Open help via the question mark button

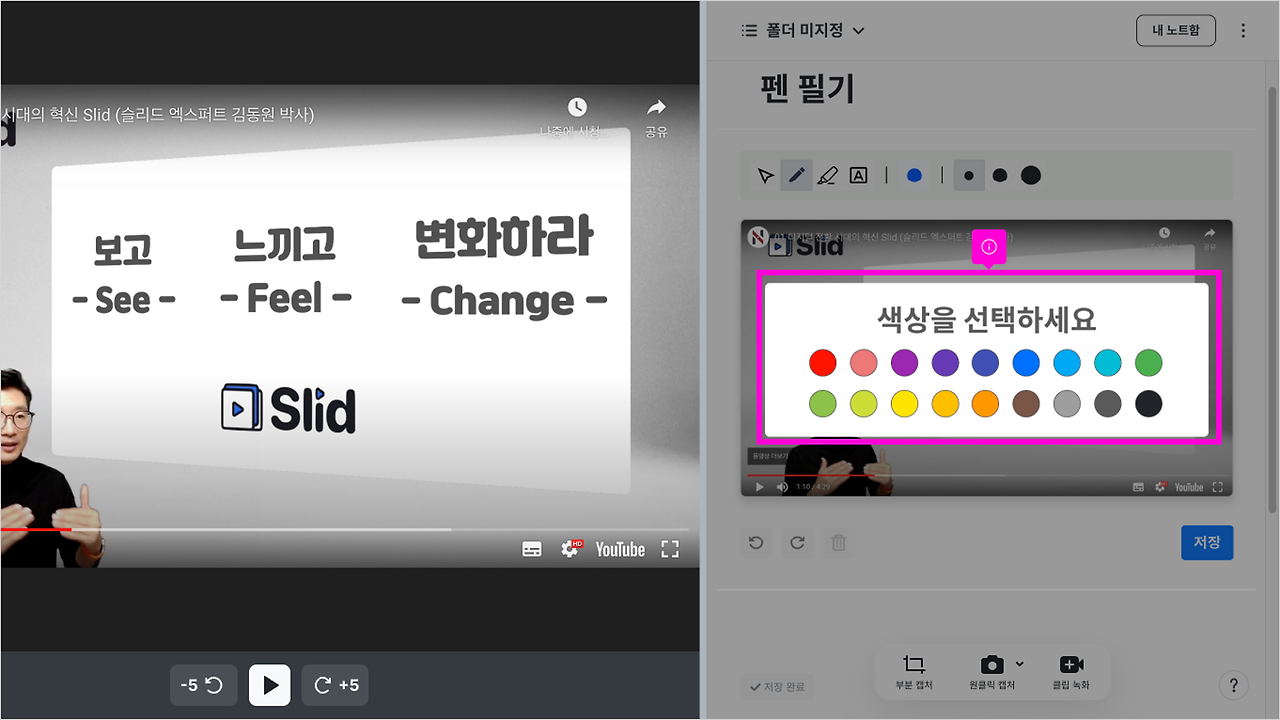pos(1233,685)
